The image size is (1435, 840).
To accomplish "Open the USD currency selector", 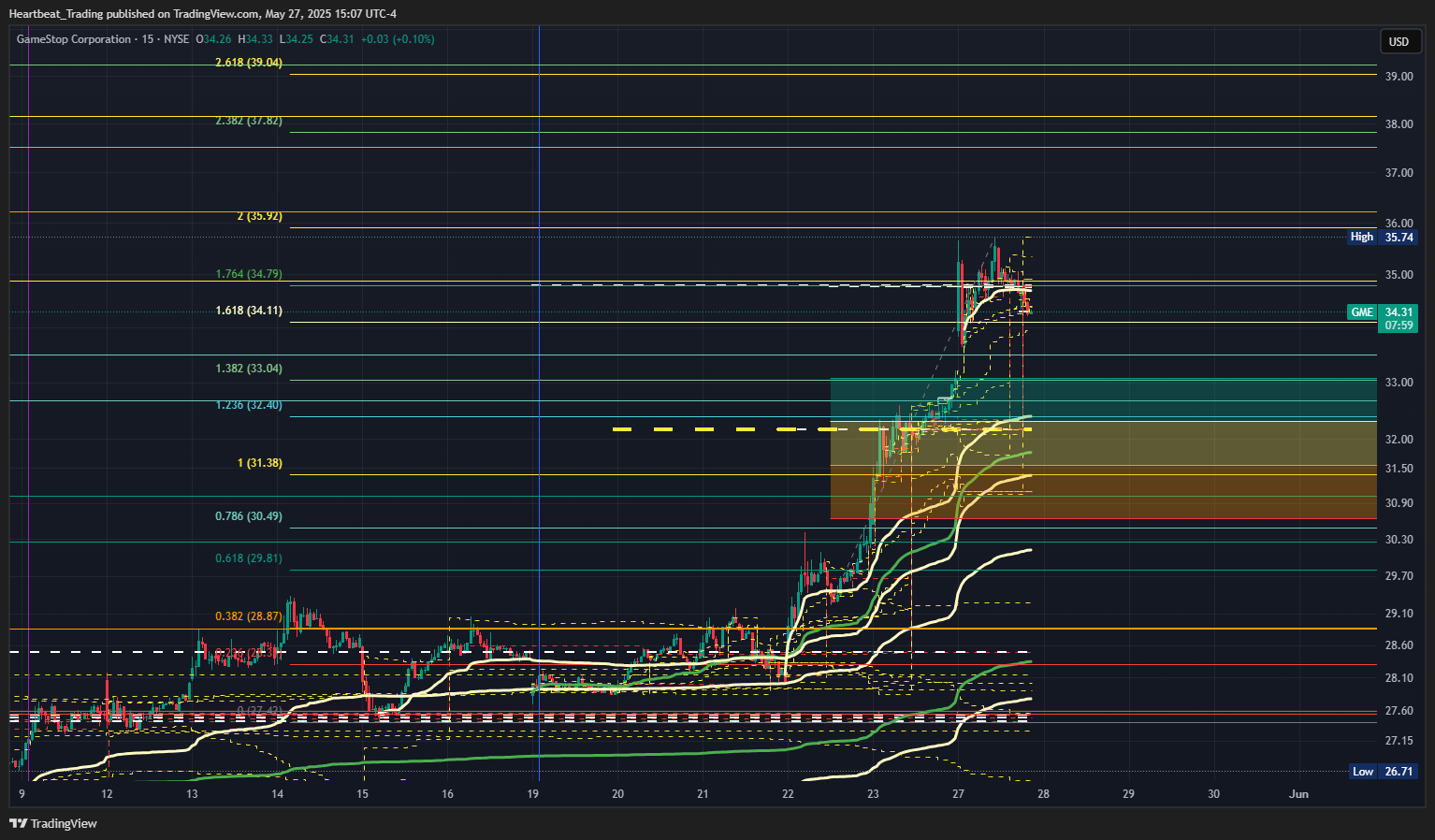I will (1399, 42).
